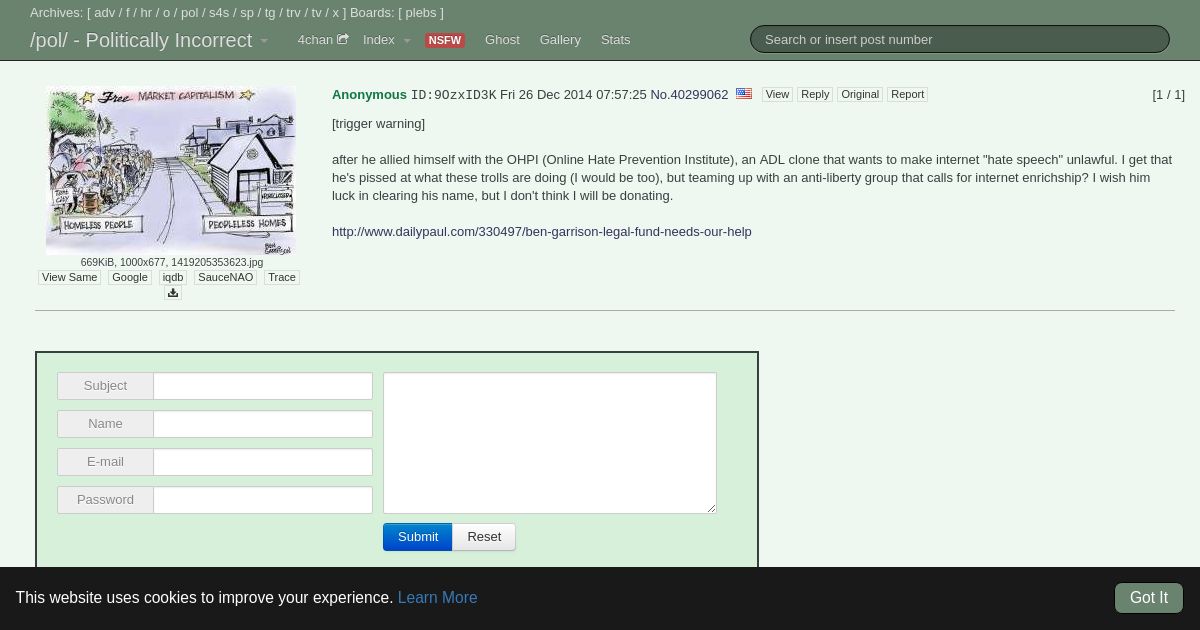The height and width of the screenshot is (630, 1200).
Task: Go to the tg archive
Action: pos(270,13)
